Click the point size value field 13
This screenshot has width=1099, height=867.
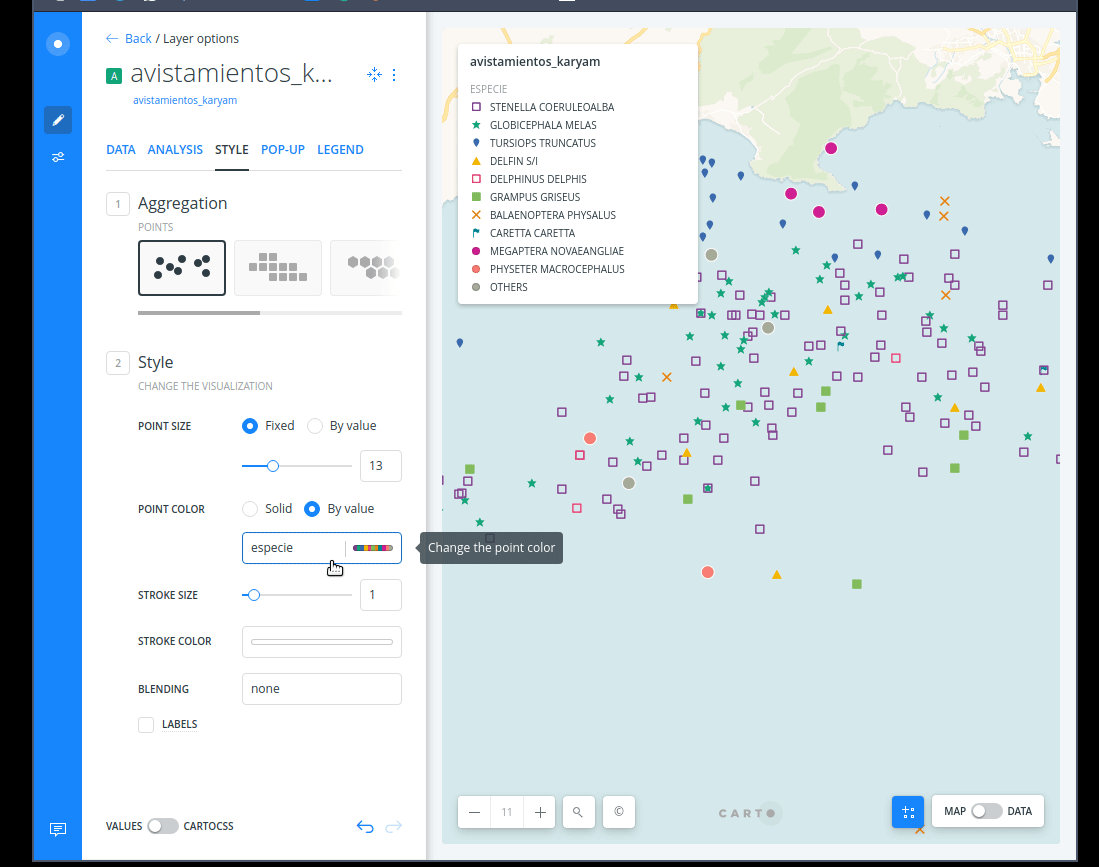(x=381, y=466)
